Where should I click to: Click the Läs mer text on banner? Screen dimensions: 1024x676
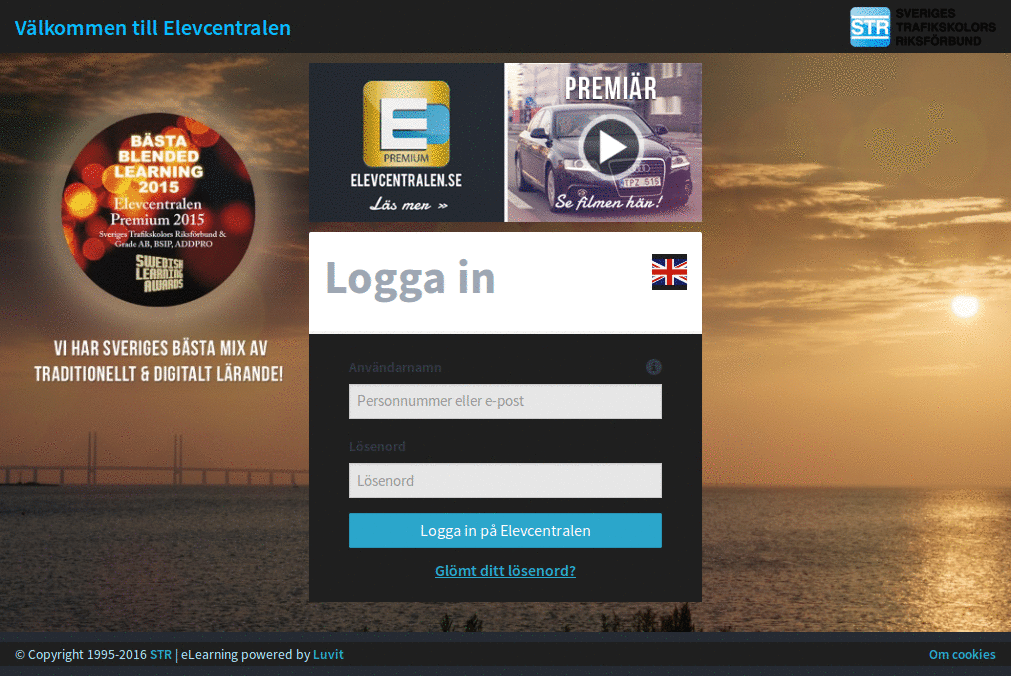(x=408, y=205)
